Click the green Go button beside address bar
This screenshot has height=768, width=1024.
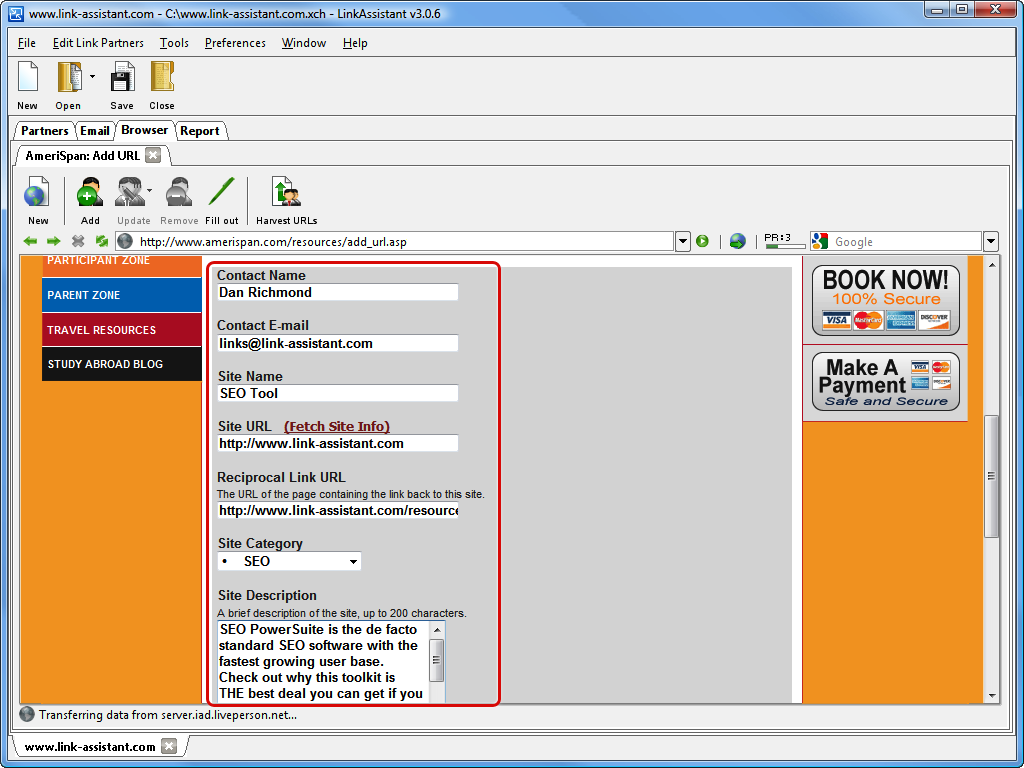tap(702, 242)
